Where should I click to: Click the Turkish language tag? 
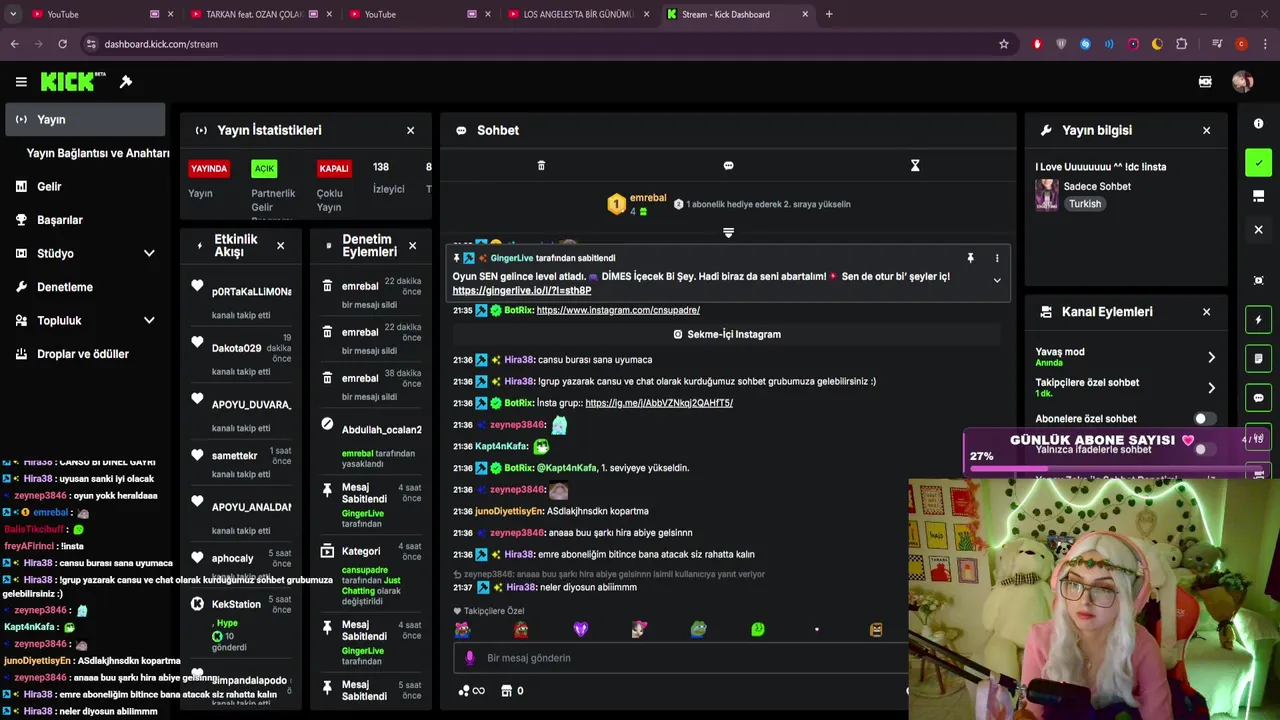(x=1084, y=204)
